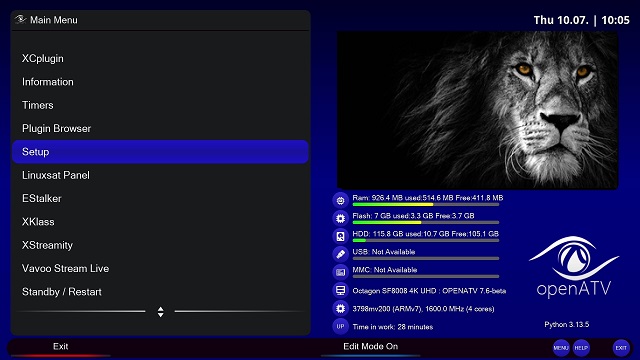This screenshot has width=640, height=360.
Task: Click the receiver model monitor icon
Action: [x=340, y=290]
